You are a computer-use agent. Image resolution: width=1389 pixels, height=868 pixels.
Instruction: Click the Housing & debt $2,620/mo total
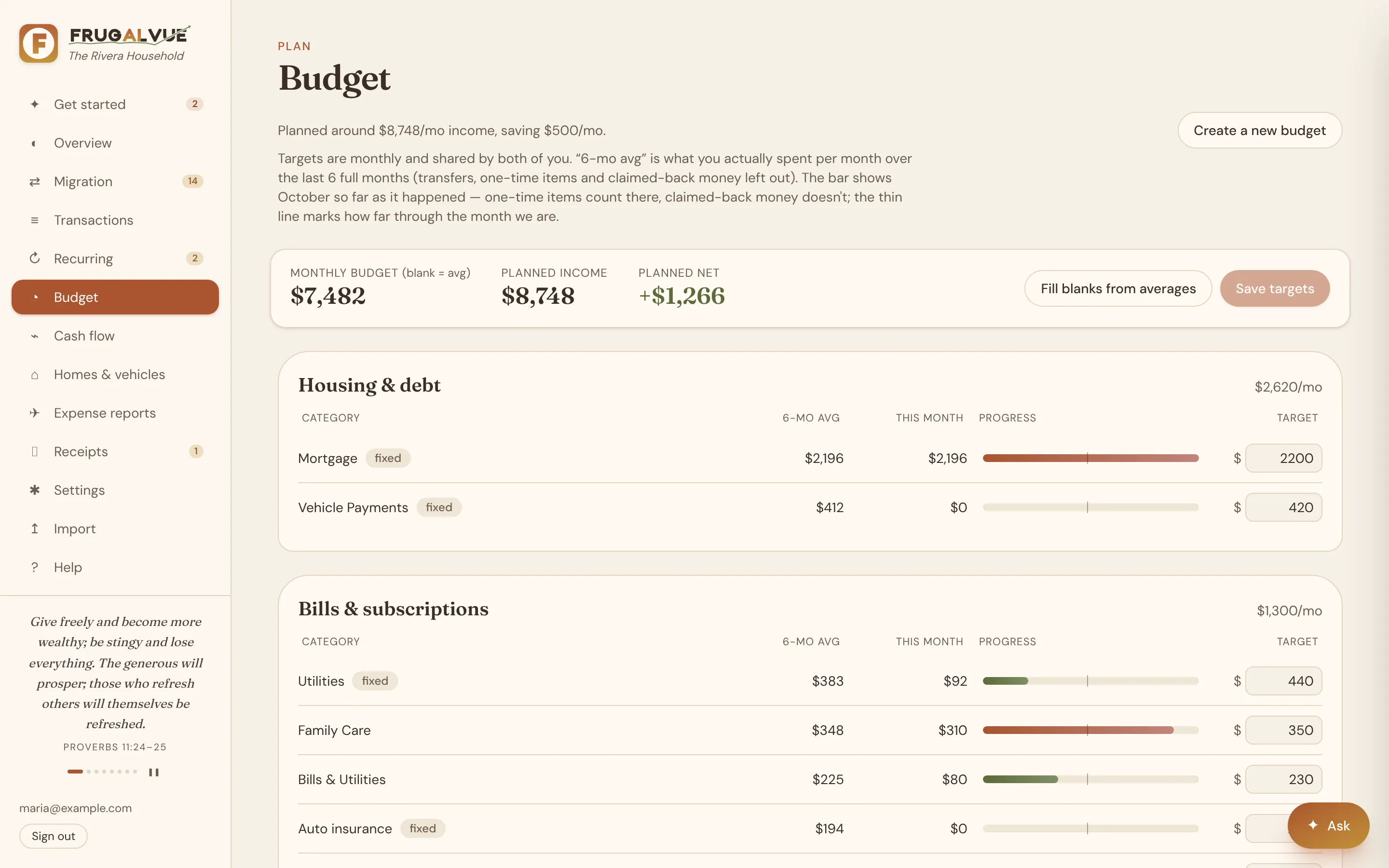pyautogui.click(x=1288, y=387)
